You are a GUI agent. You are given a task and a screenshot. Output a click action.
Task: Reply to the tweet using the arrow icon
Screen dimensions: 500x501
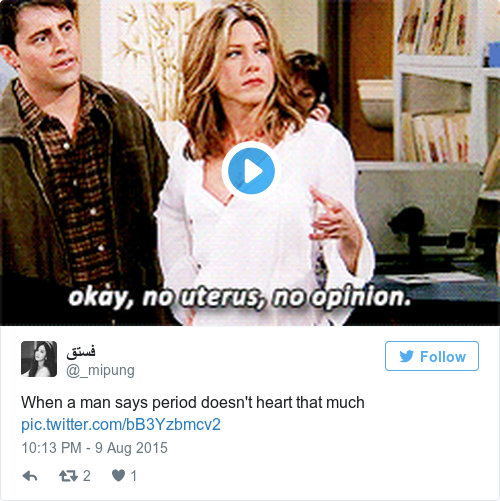30,476
